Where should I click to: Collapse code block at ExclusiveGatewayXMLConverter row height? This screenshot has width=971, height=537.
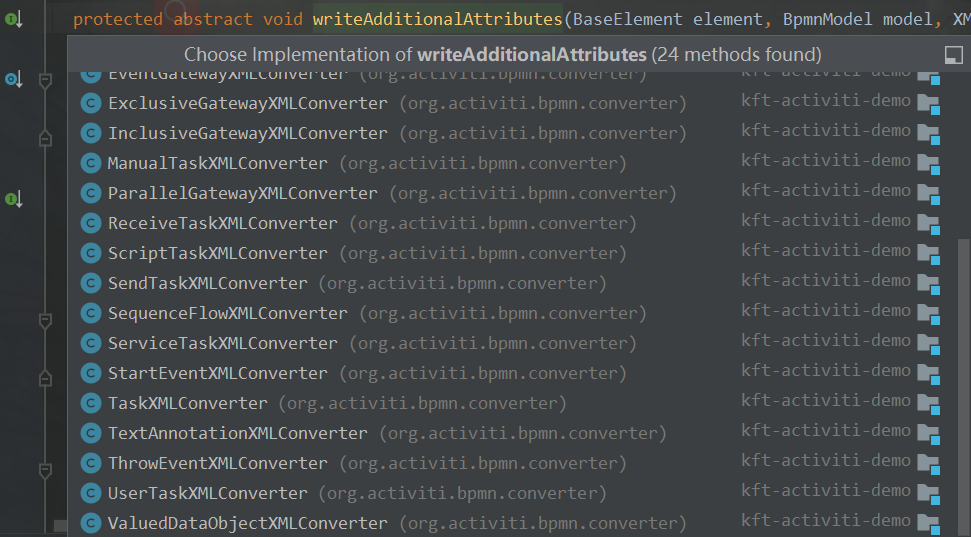click(45, 81)
